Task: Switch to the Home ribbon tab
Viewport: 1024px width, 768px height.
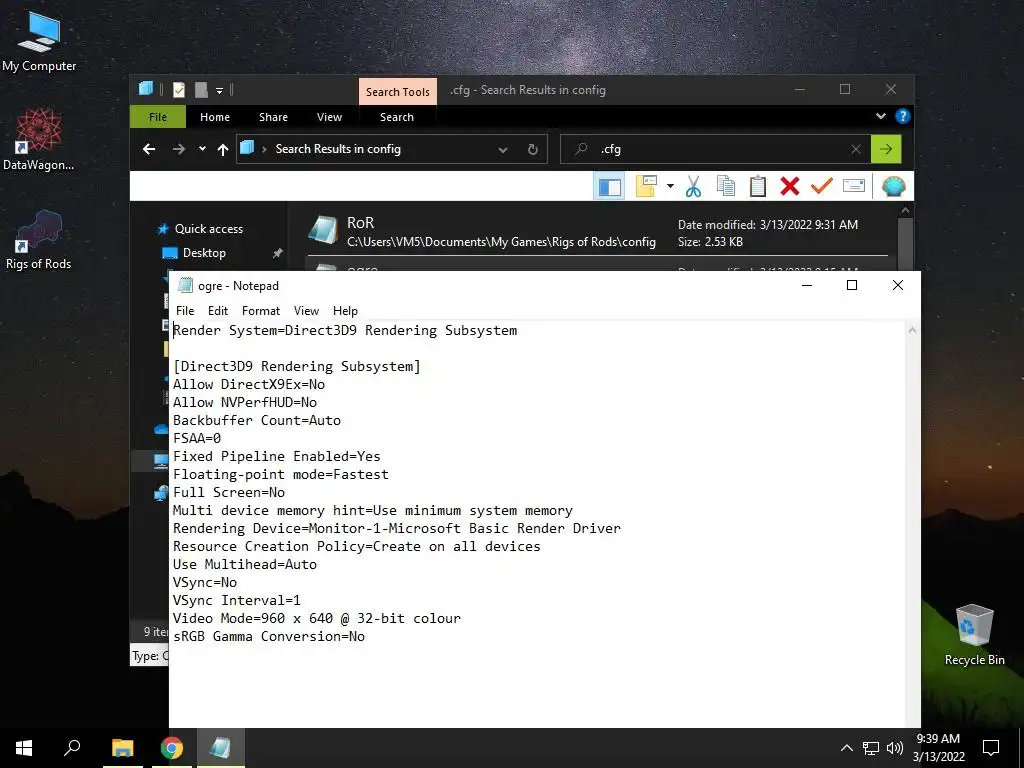Action: (x=215, y=117)
